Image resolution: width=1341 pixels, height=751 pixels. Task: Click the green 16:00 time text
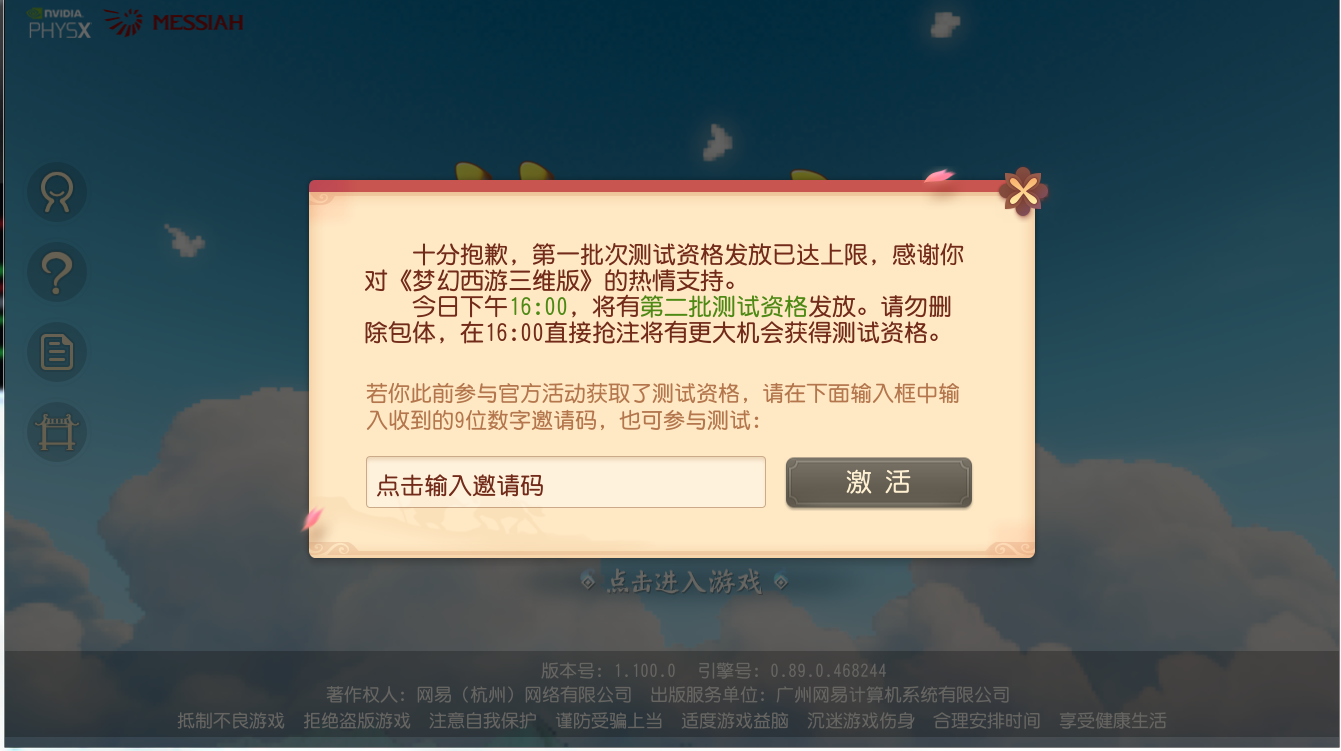[x=539, y=306]
